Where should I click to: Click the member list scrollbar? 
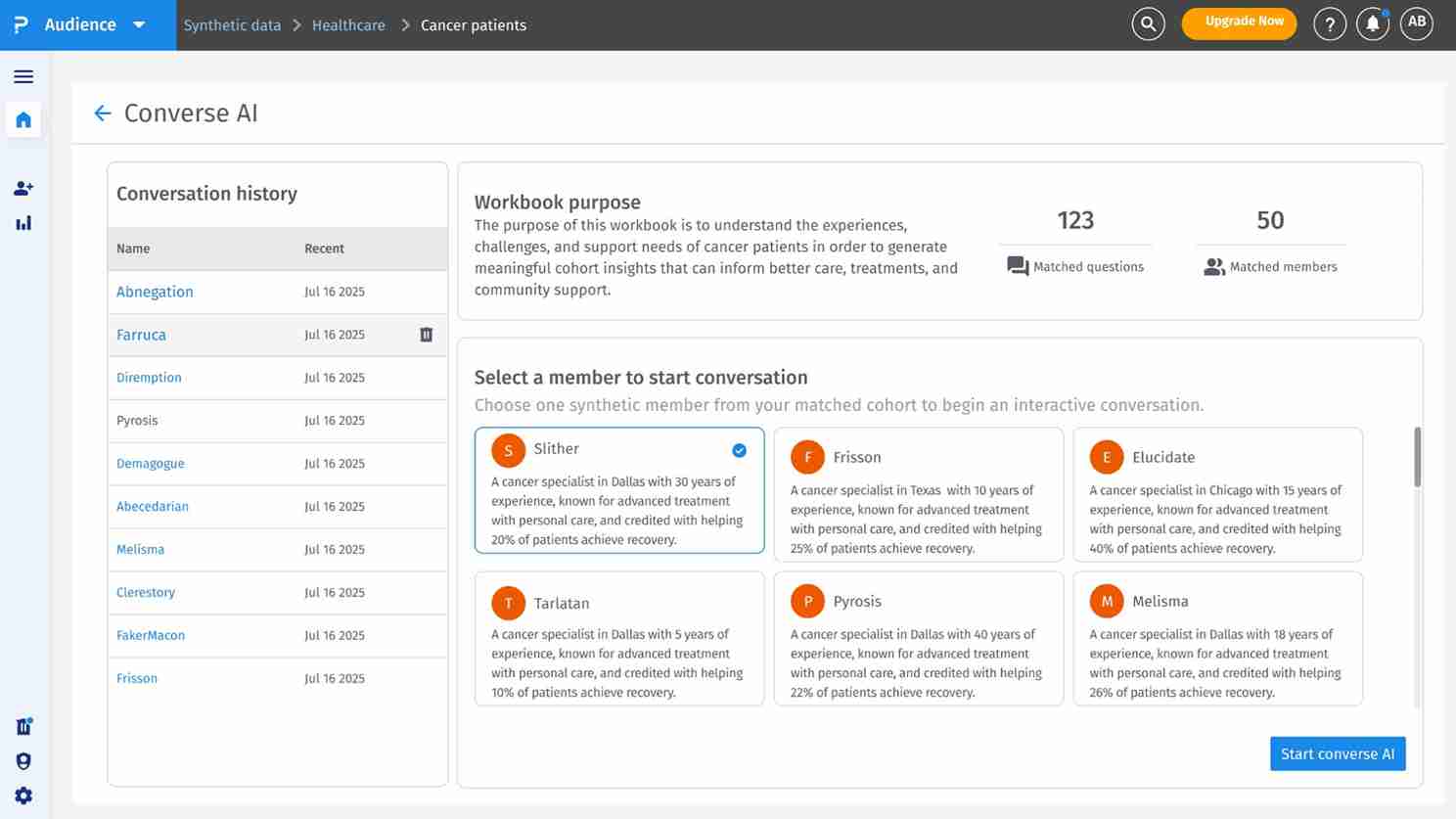(1417, 457)
